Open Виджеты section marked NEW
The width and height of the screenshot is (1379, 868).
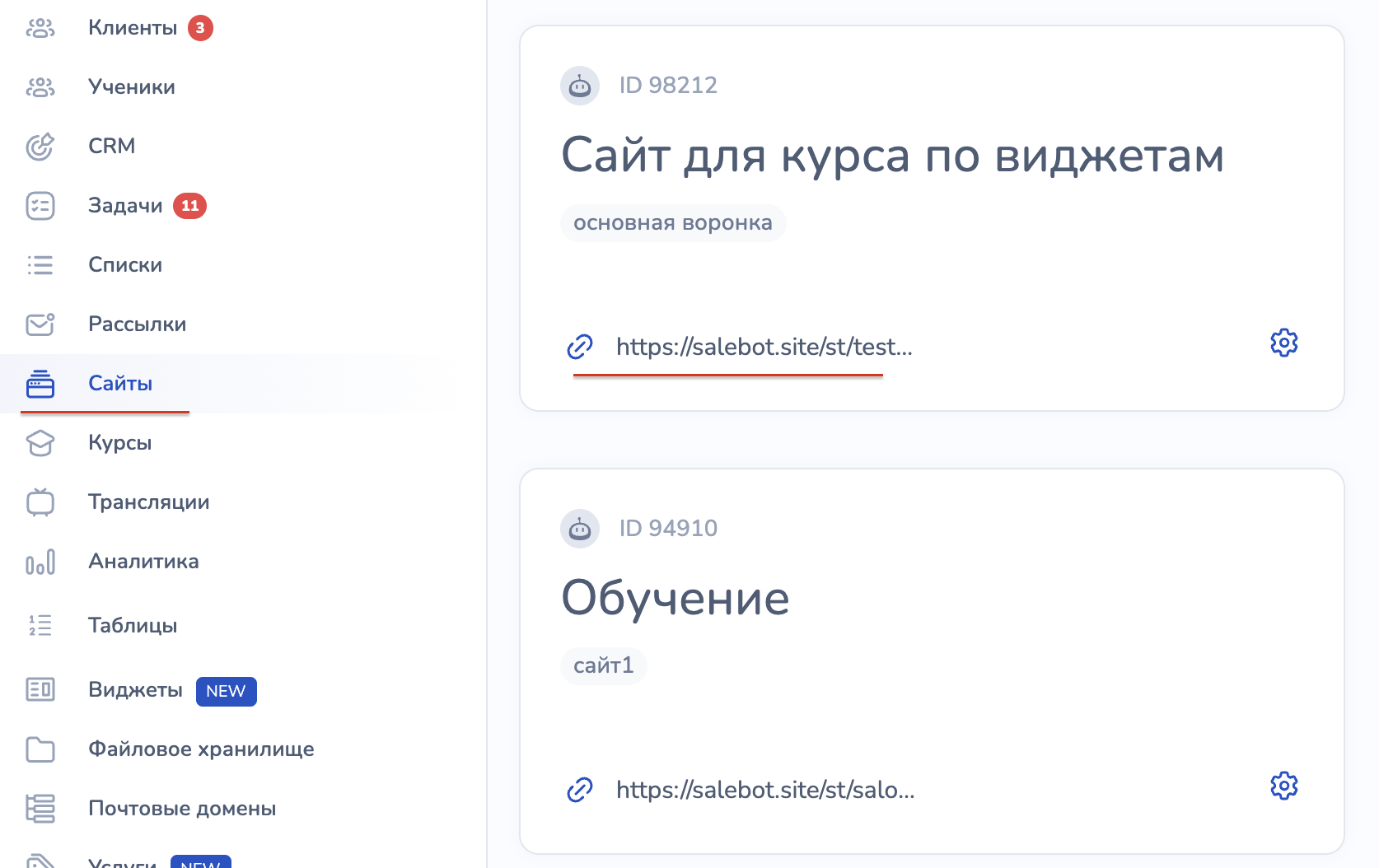point(136,690)
